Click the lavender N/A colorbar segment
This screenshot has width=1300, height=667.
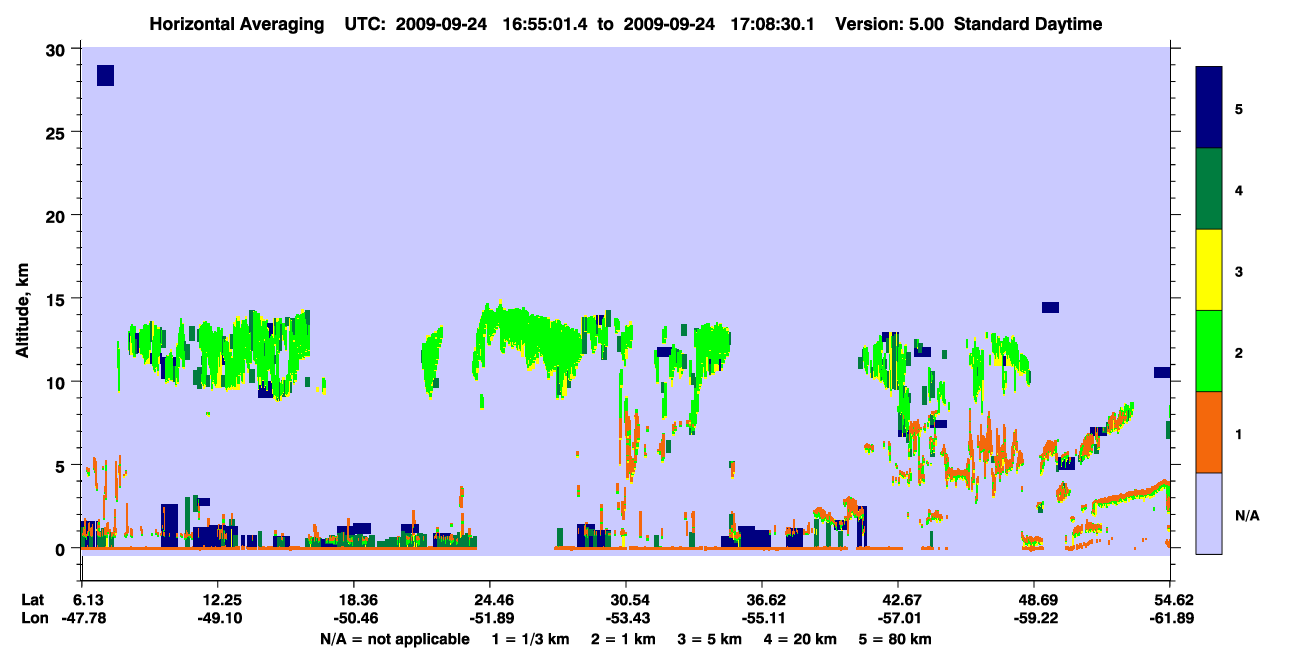1209,513
